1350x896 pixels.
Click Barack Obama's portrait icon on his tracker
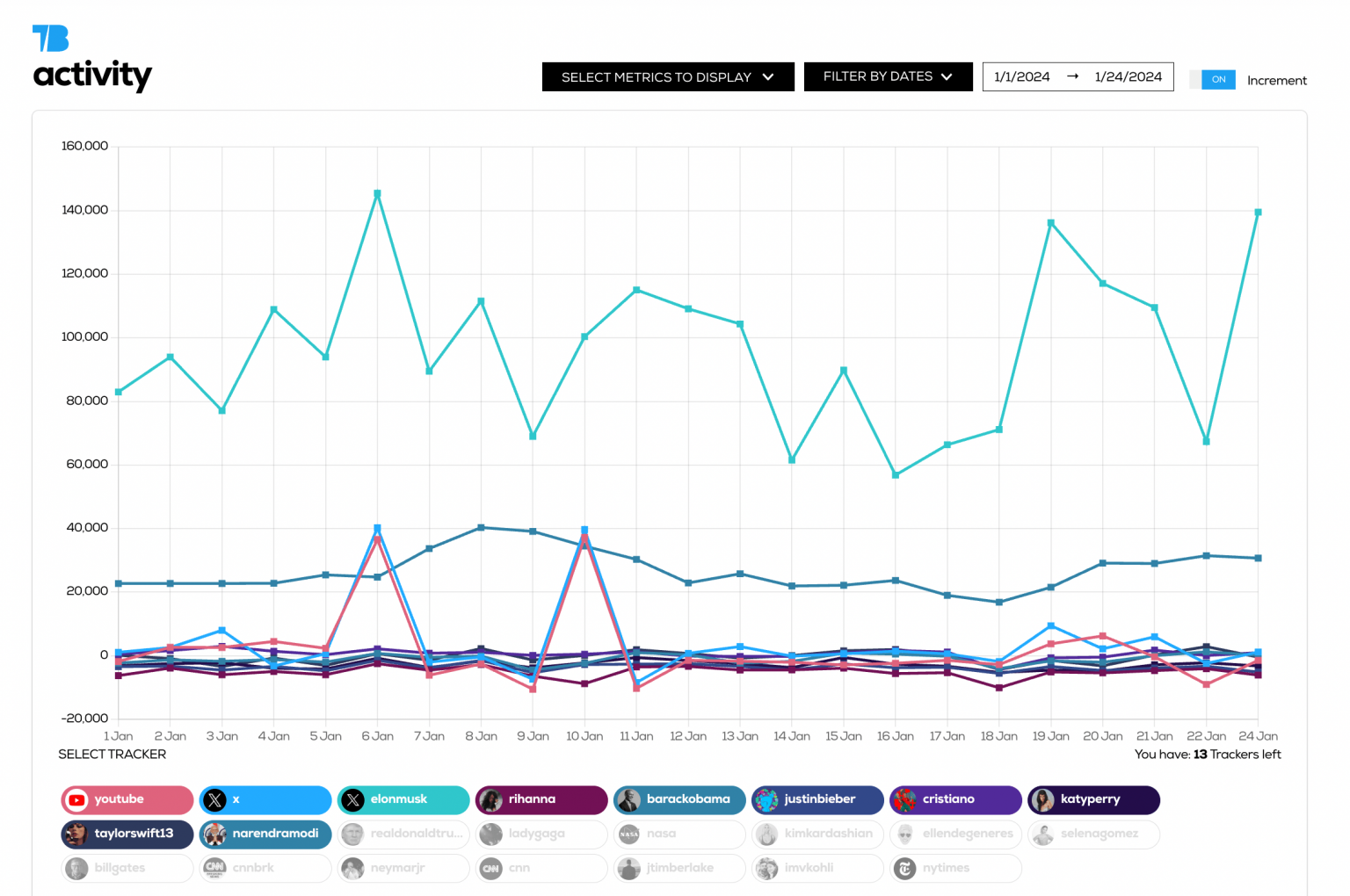tap(628, 799)
